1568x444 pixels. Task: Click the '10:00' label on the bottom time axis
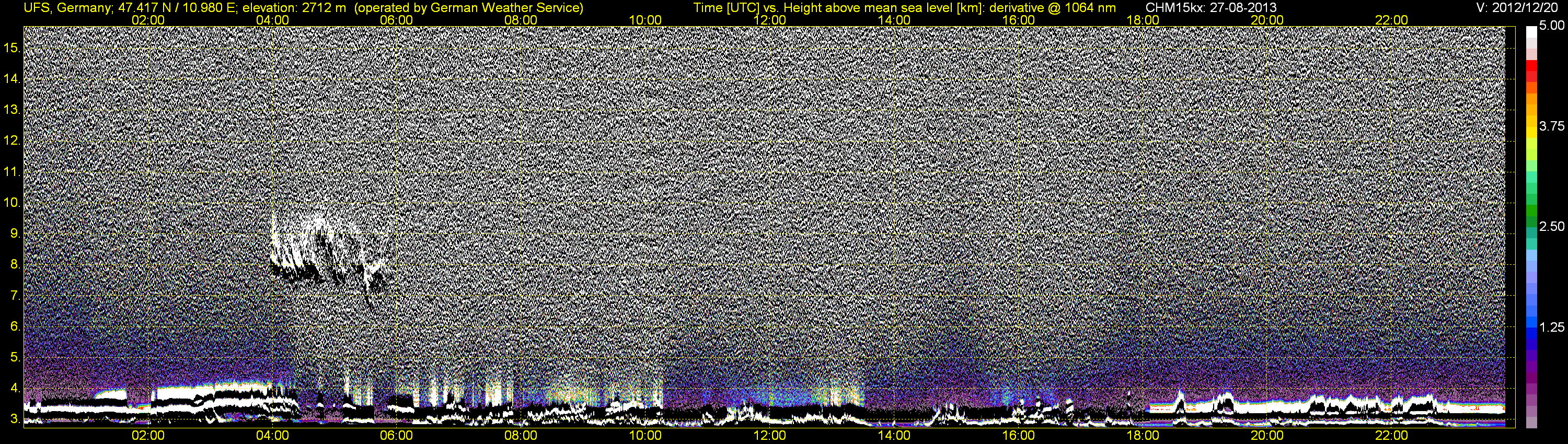(645, 436)
